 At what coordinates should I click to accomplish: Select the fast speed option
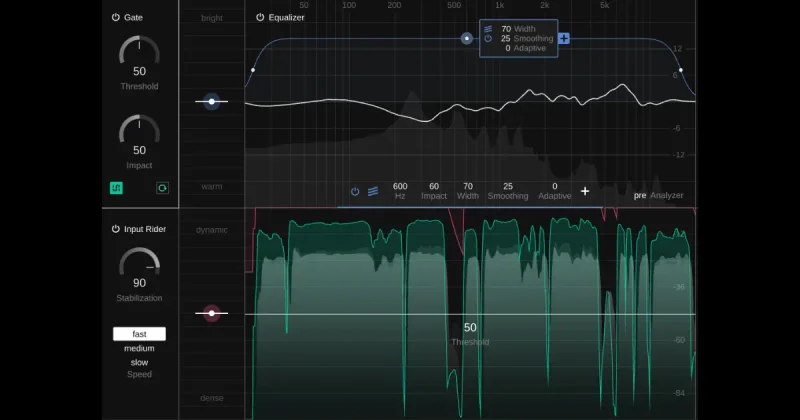point(139,334)
